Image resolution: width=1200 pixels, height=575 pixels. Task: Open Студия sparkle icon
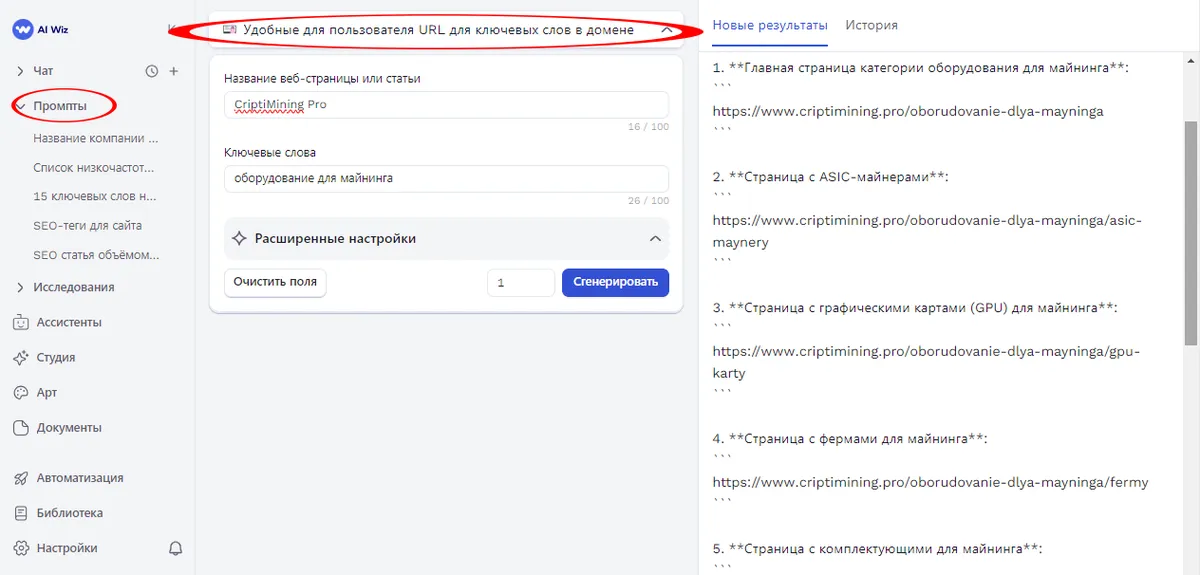21,357
